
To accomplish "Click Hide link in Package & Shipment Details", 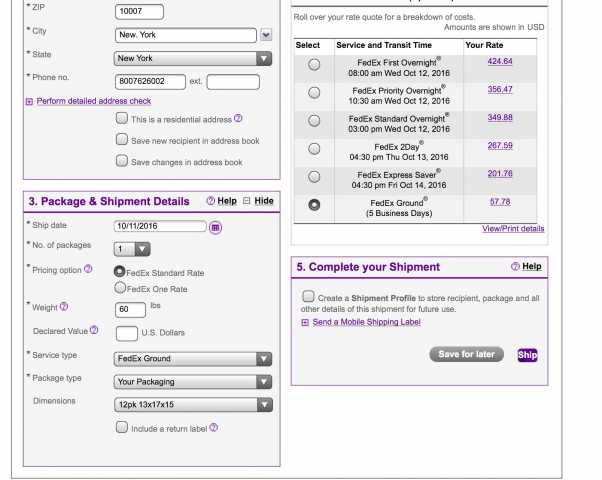I will pos(264,201).
